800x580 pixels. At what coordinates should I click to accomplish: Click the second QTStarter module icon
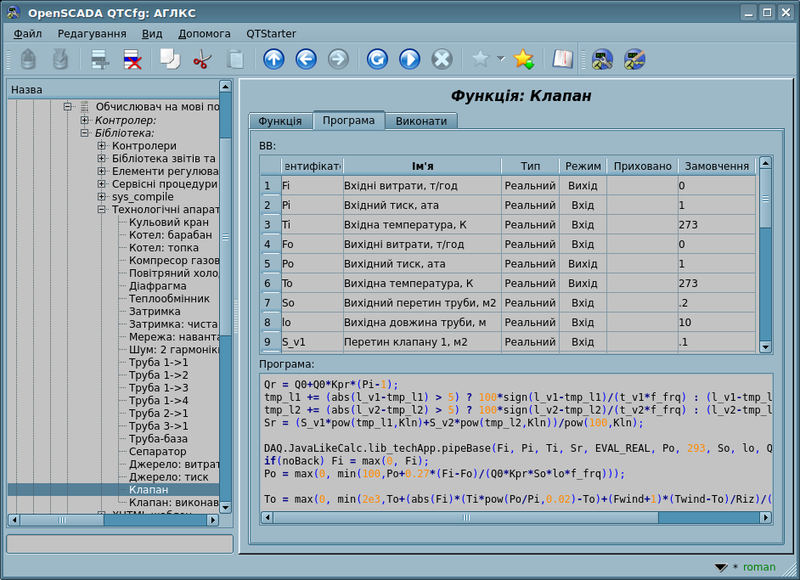635,59
